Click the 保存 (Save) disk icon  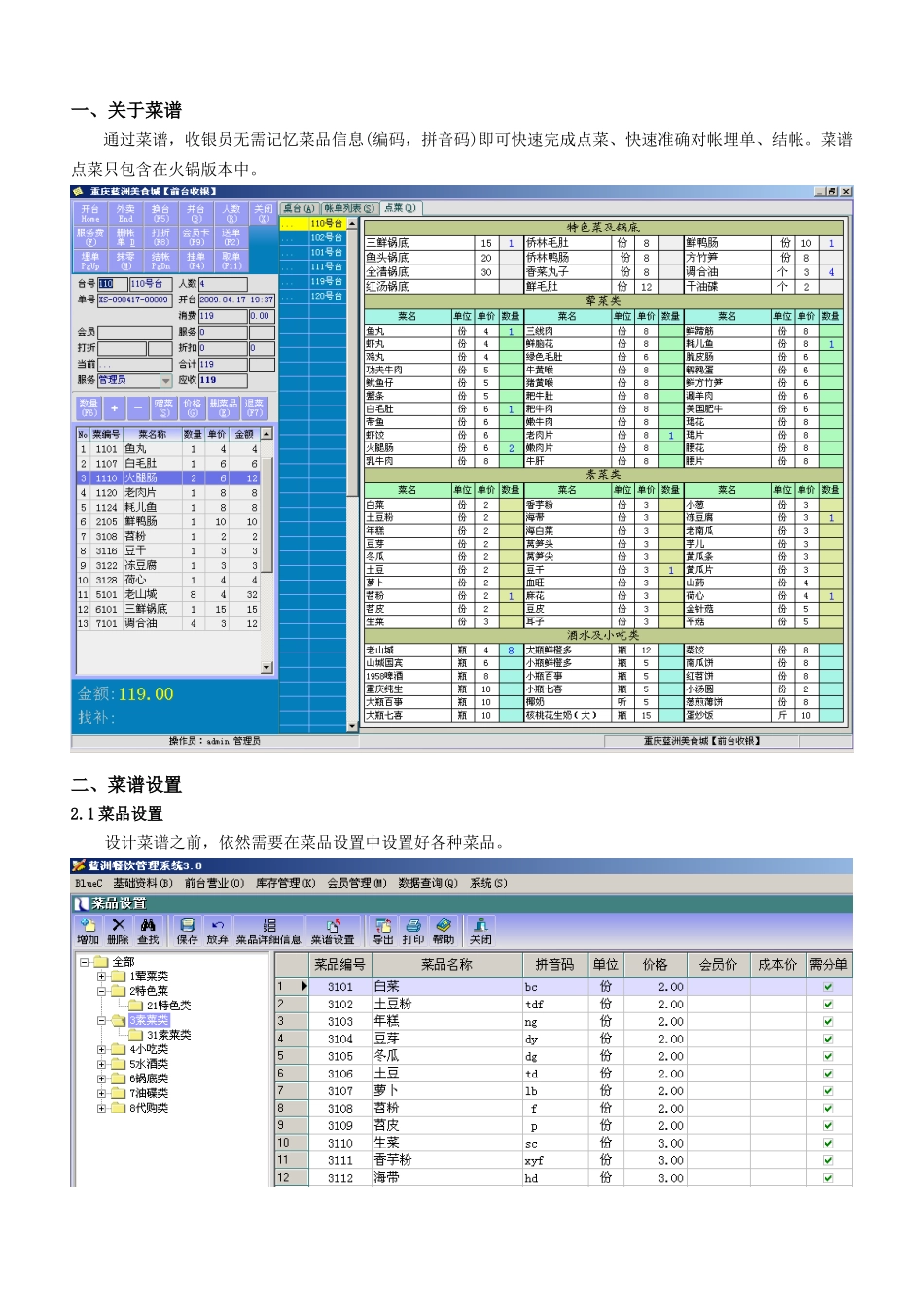point(188,931)
